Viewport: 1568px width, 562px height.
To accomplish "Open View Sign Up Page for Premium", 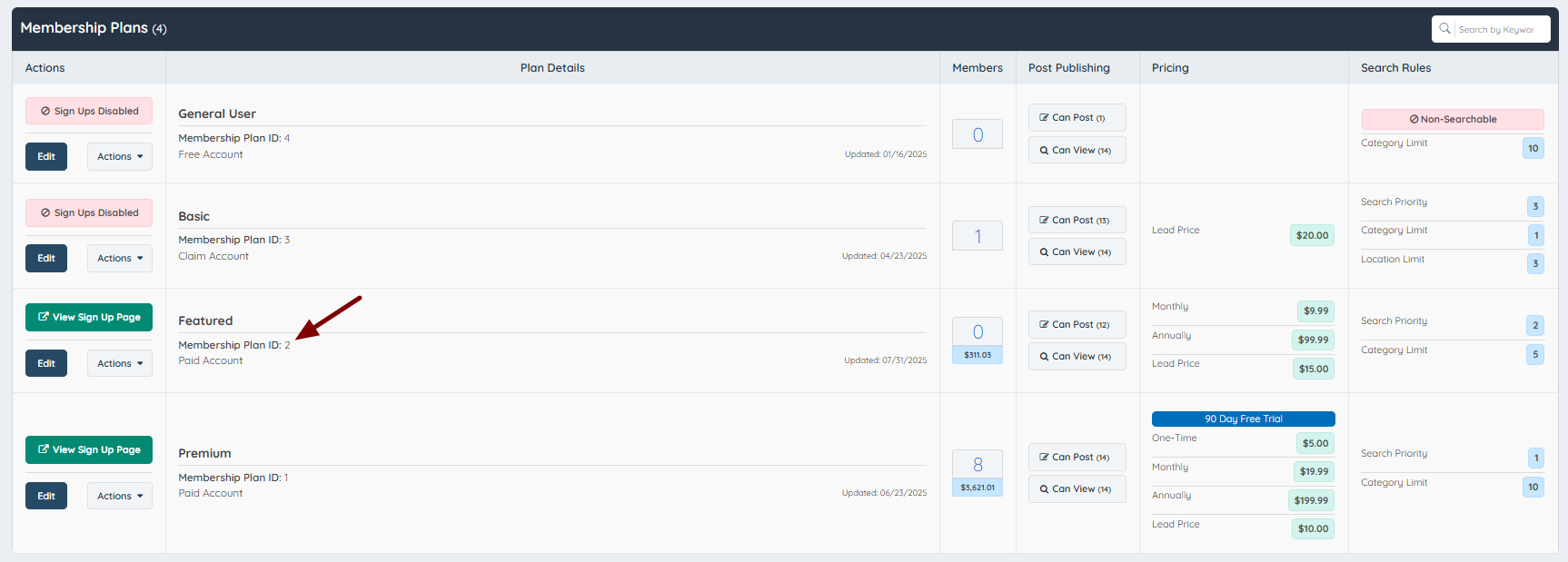I will click(89, 449).
